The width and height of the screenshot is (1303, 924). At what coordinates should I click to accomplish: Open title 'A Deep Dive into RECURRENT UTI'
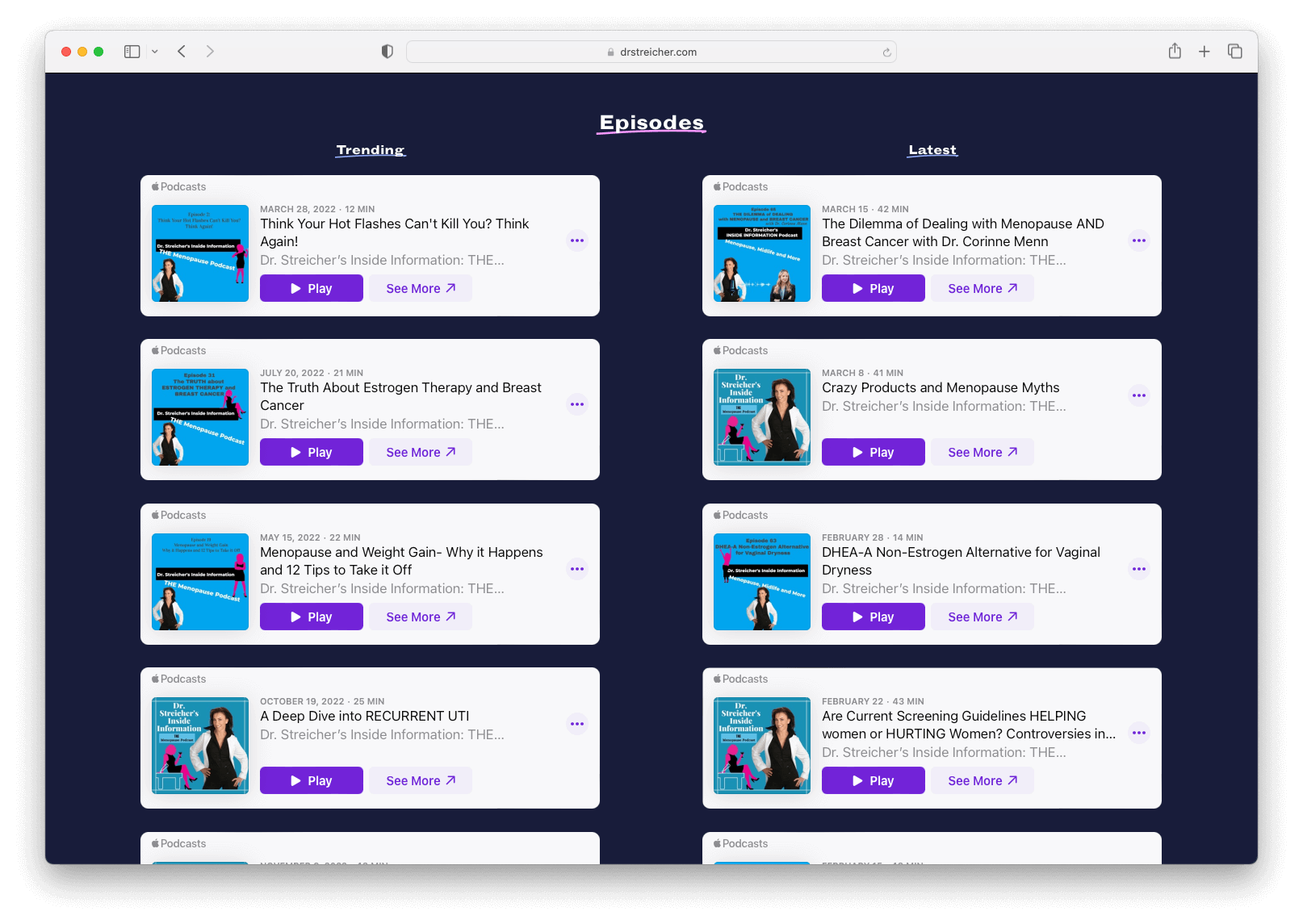[x=364, y=716]
